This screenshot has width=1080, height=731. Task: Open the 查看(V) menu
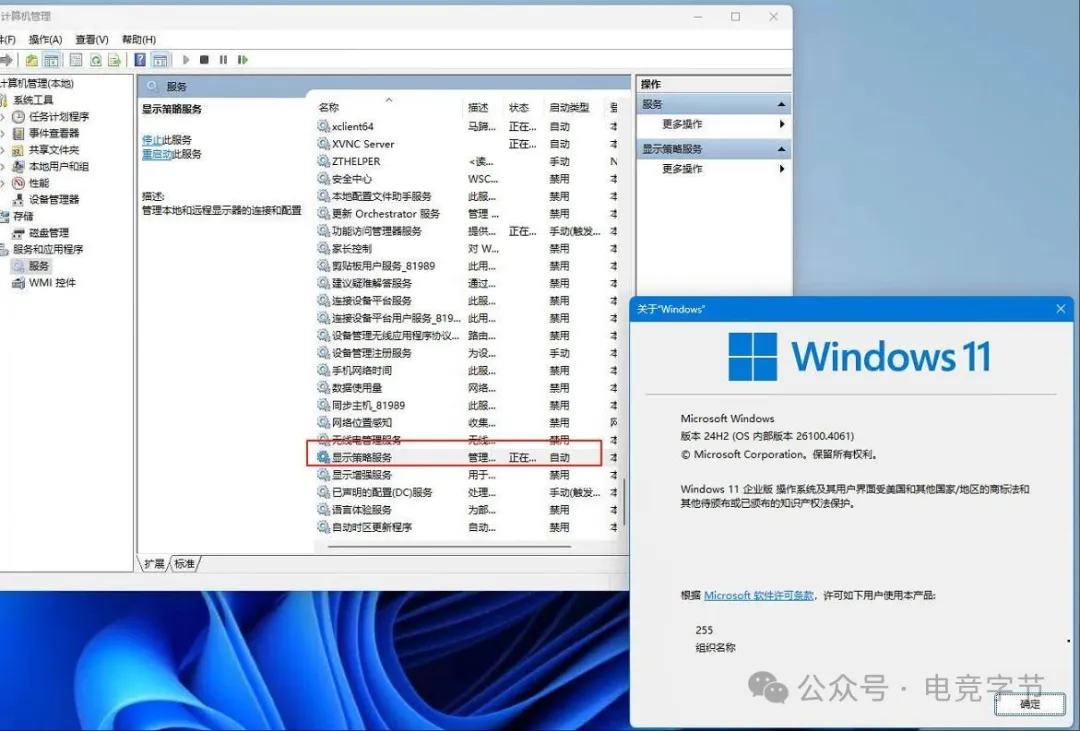point(92,39)
